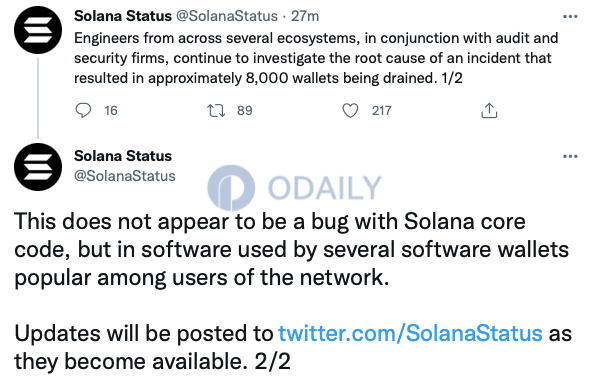The width and height of the screenshot is (590, 377).
Task: Click the retweet count 89
Action: pyautogui.click(x=245, y=111)
